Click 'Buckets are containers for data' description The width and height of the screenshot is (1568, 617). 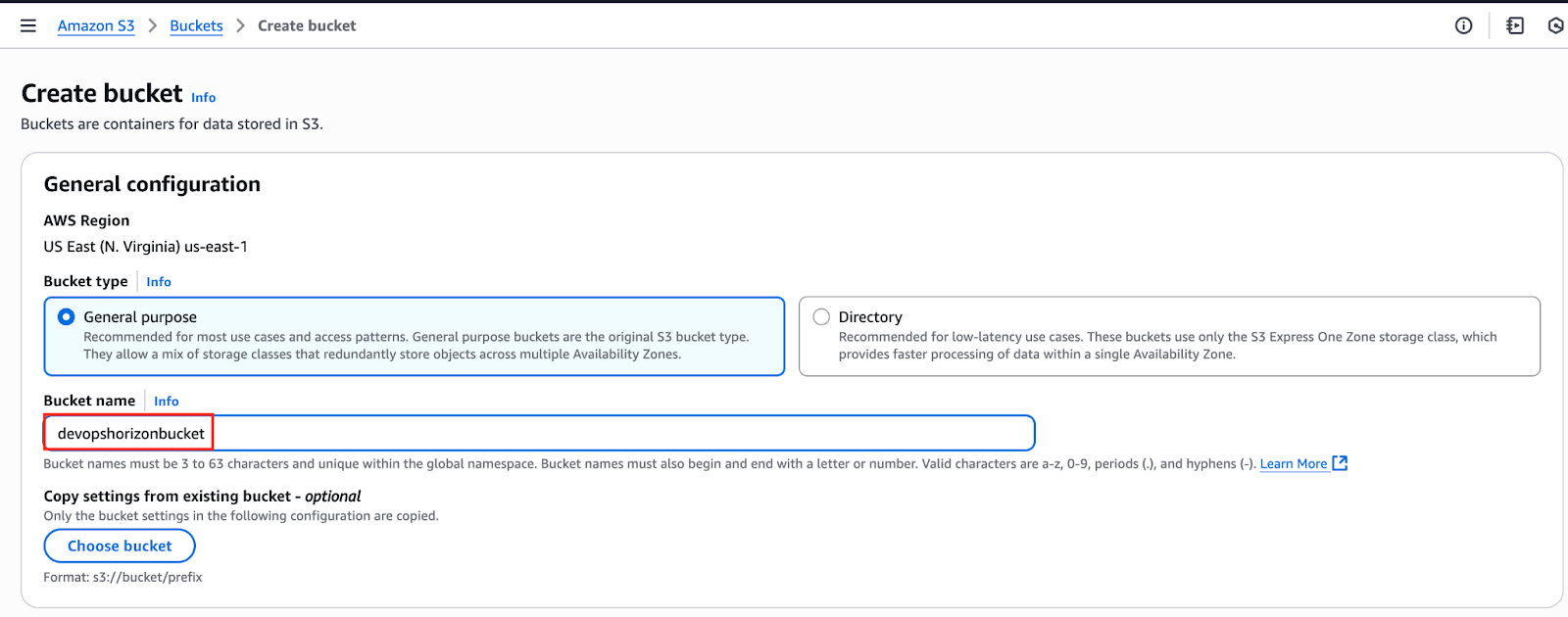pos(171,123)
